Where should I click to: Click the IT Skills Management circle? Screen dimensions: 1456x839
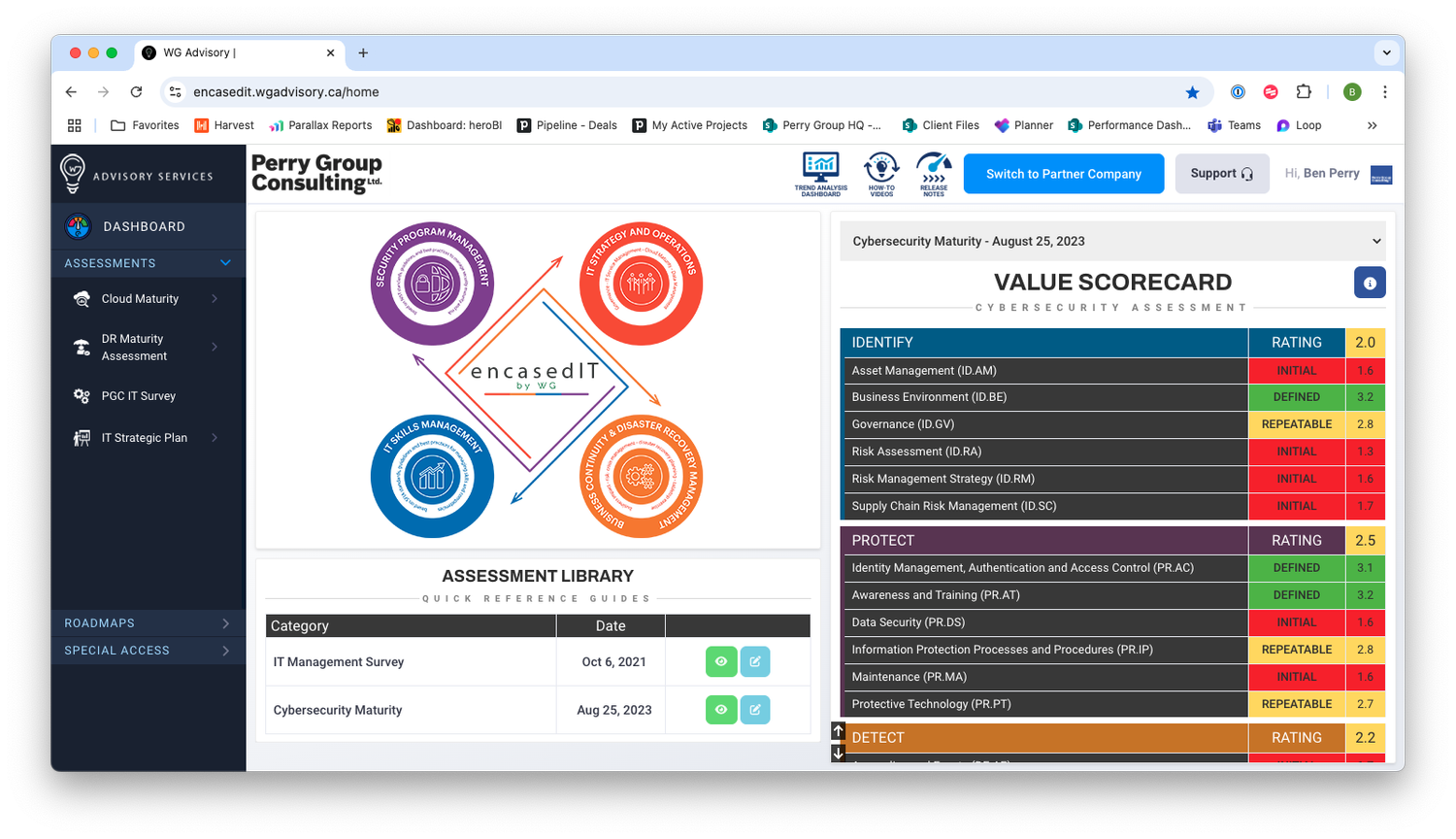point(433,476)
